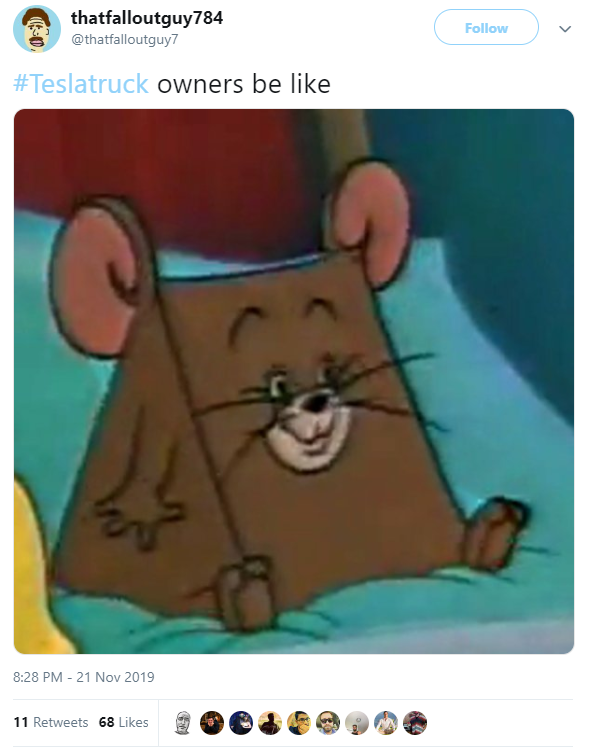Open the tweet timestamp 8:28 PM - 21 Nov 2019

pyautogui.click(x=83, y=677)
